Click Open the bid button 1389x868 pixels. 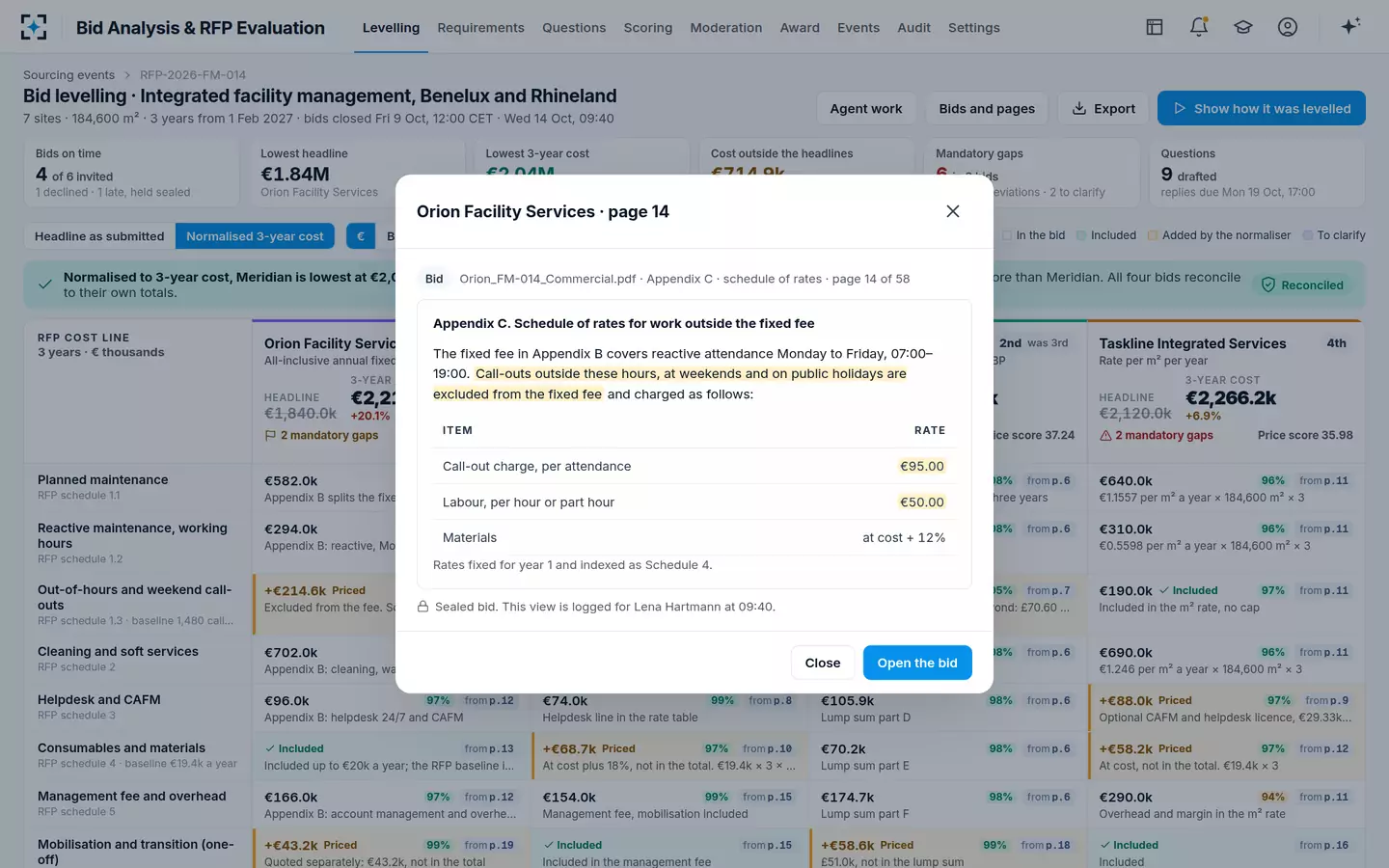tap(917, 663)
